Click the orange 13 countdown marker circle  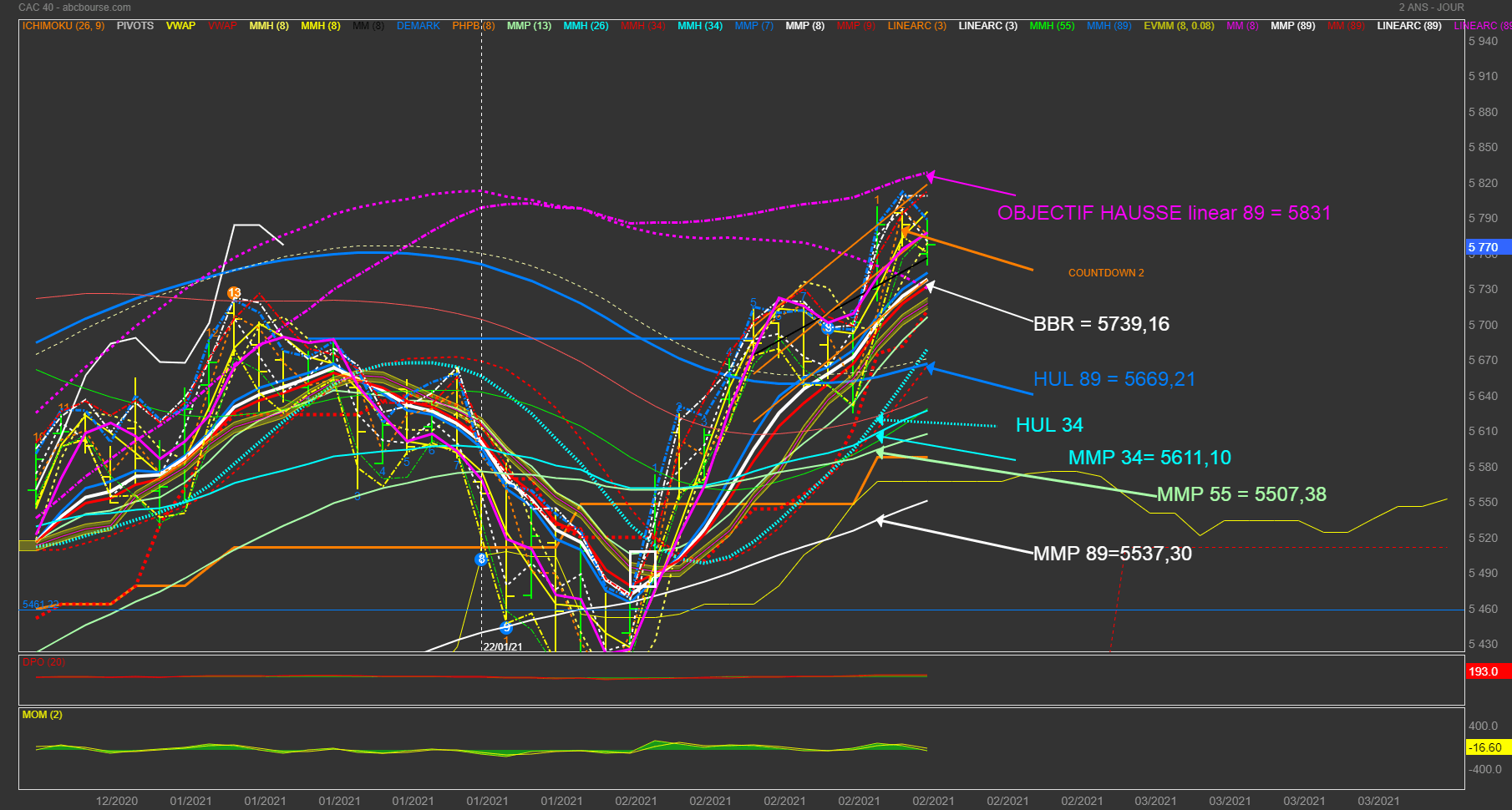[x=235, y=293]
